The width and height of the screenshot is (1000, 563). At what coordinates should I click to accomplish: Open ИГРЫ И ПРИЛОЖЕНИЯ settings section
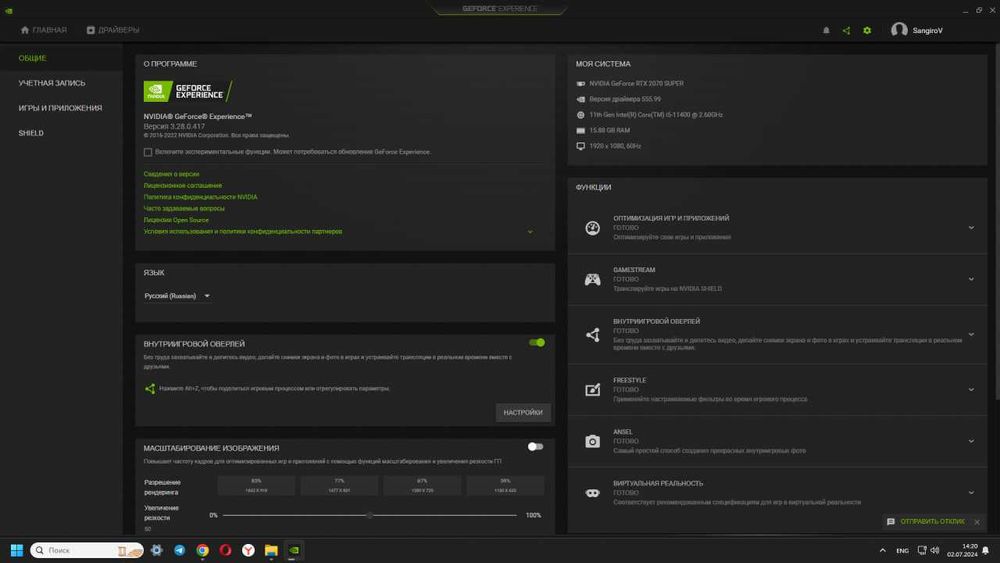click(60, 108)
